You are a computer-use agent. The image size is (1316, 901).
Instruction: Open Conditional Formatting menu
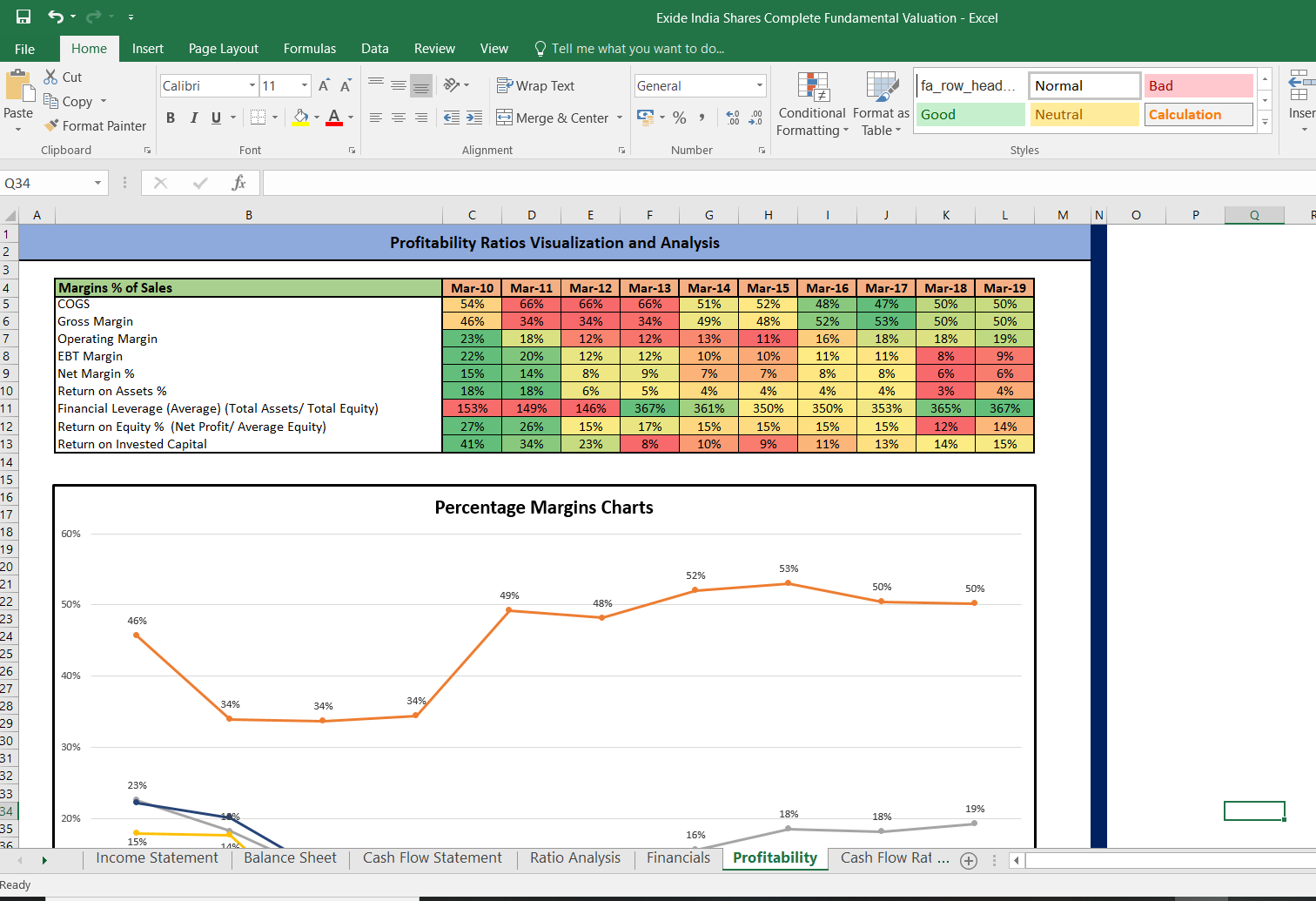(812, 104)
